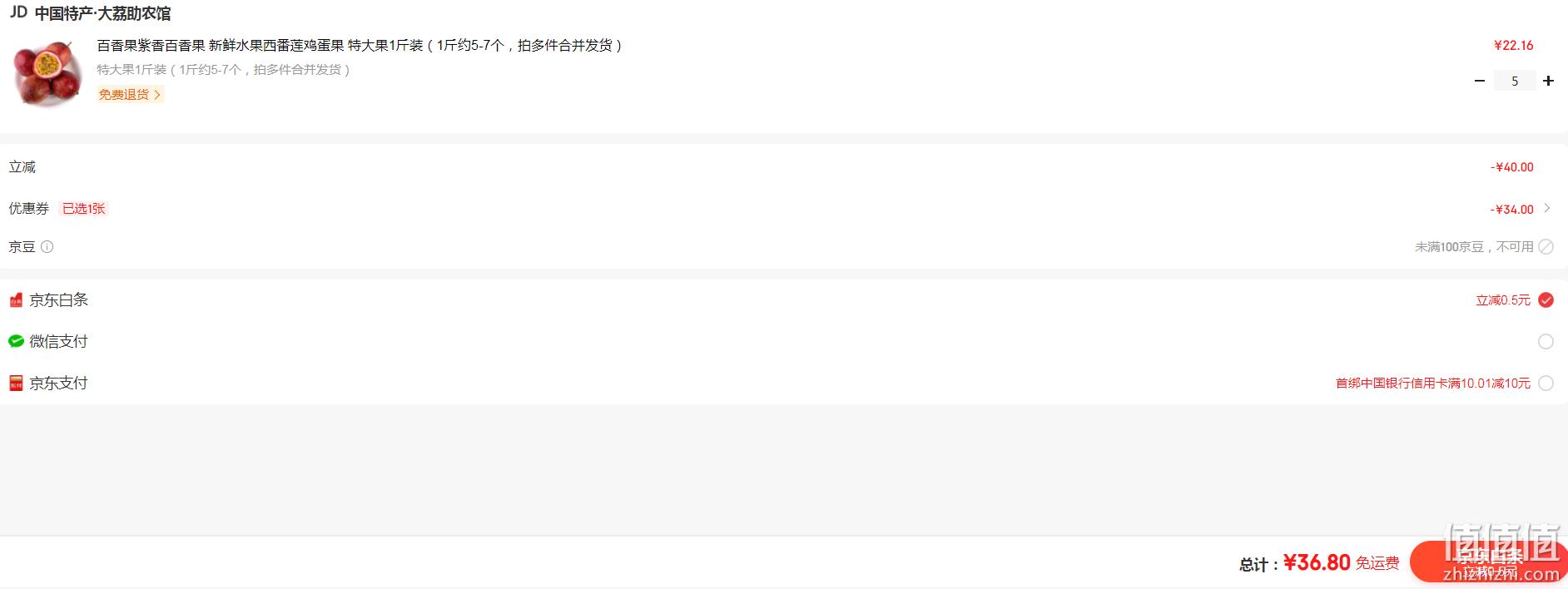Open the 免费退货 free return tag

click(130, 94)
